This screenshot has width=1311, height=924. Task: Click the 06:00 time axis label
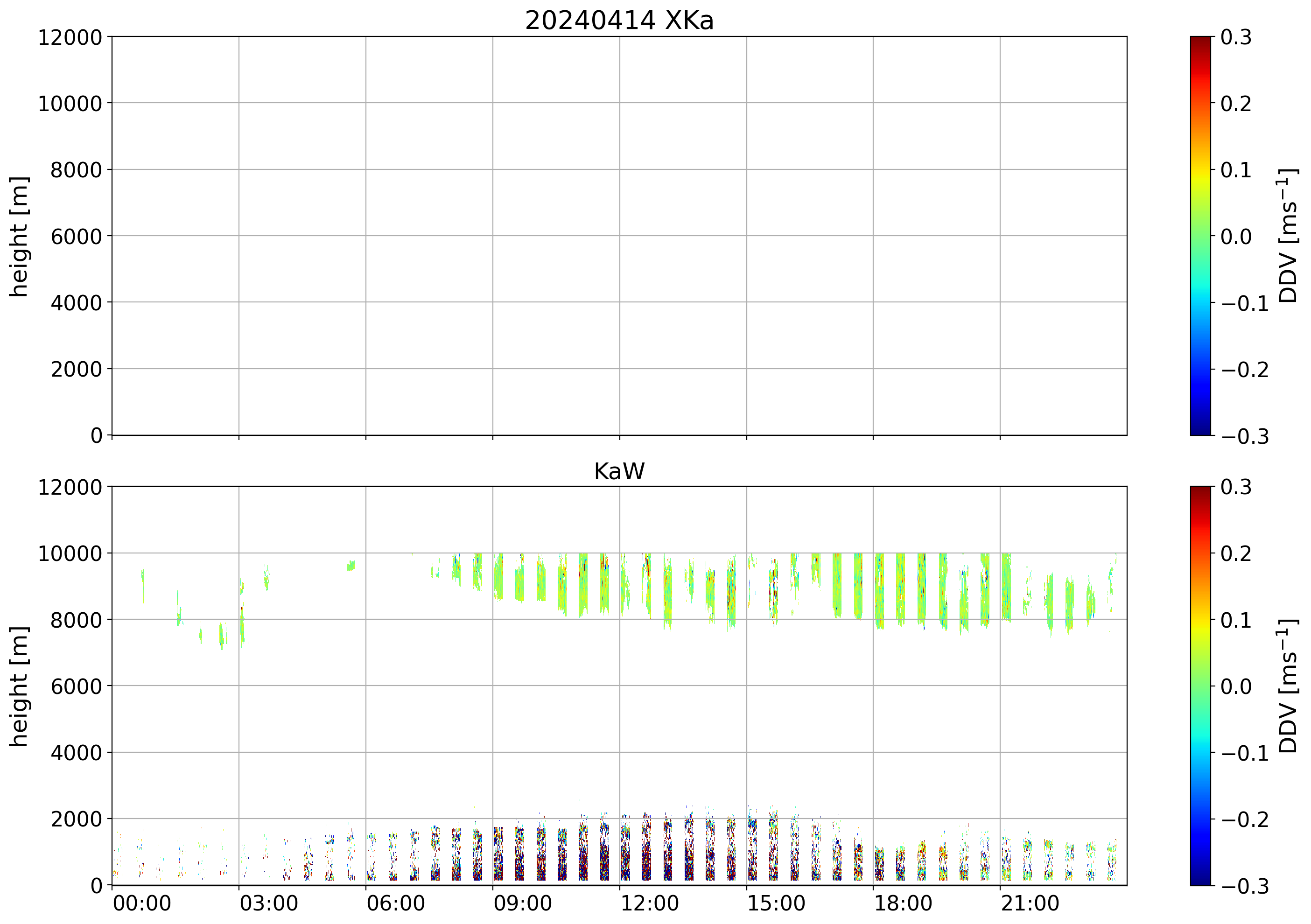point(396,903)
